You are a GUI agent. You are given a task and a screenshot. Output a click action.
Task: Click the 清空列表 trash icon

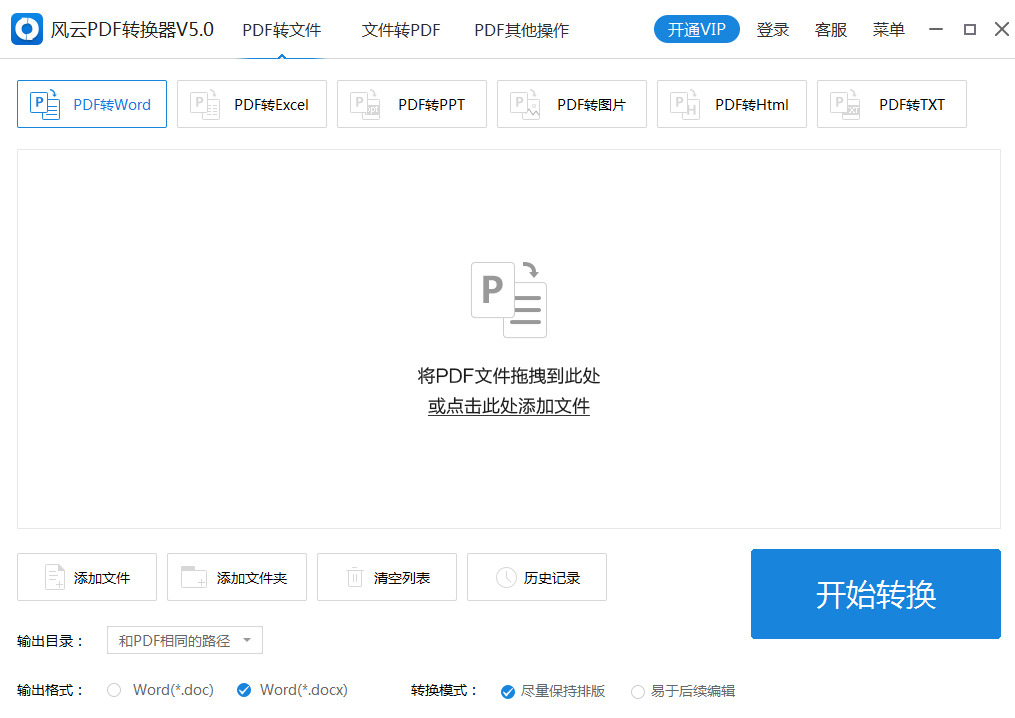point(355,577)
